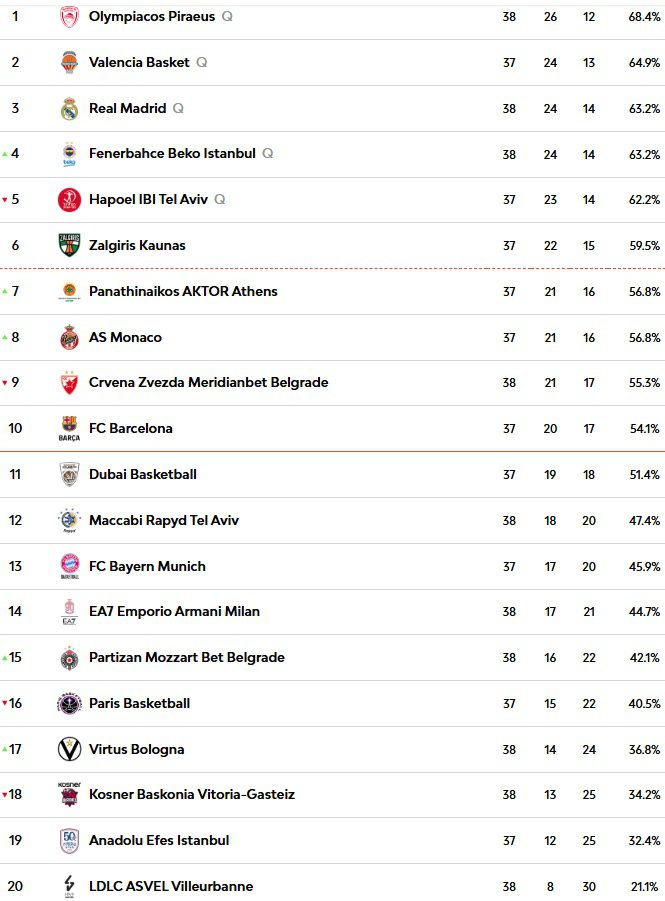The width and height of the screenshot is (665, 901).
Task: Click the FC Bayern Munich logo
Action: pyautogui.click(x=69, y=566)
